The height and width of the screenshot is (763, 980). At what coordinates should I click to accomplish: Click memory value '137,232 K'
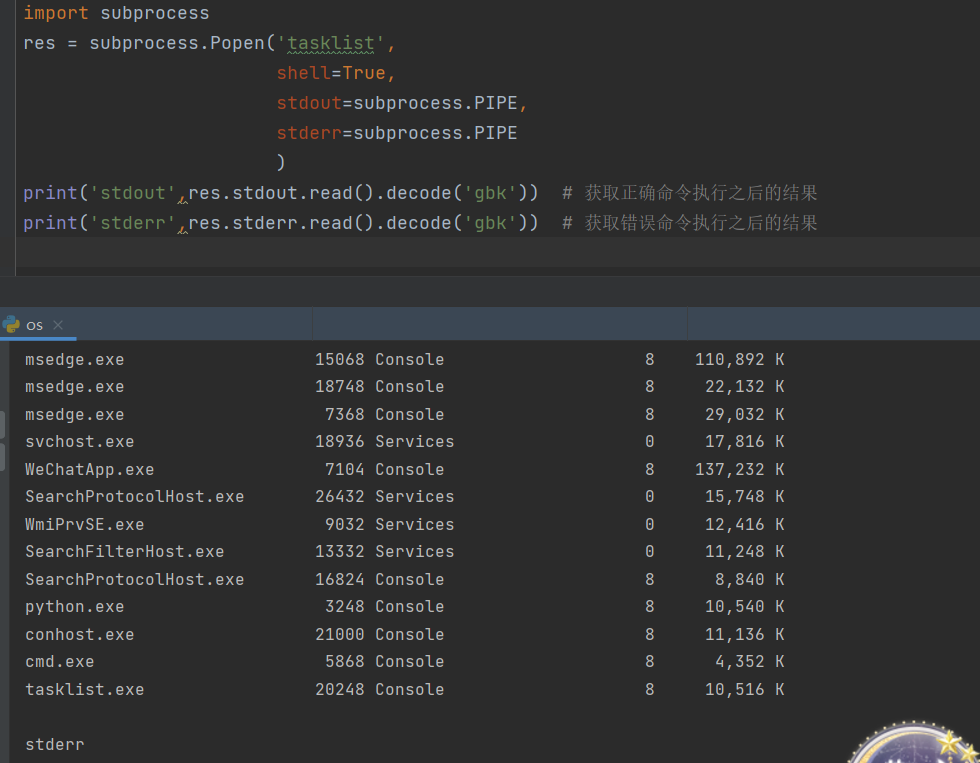pyautogui.click(x=739, y=470)
